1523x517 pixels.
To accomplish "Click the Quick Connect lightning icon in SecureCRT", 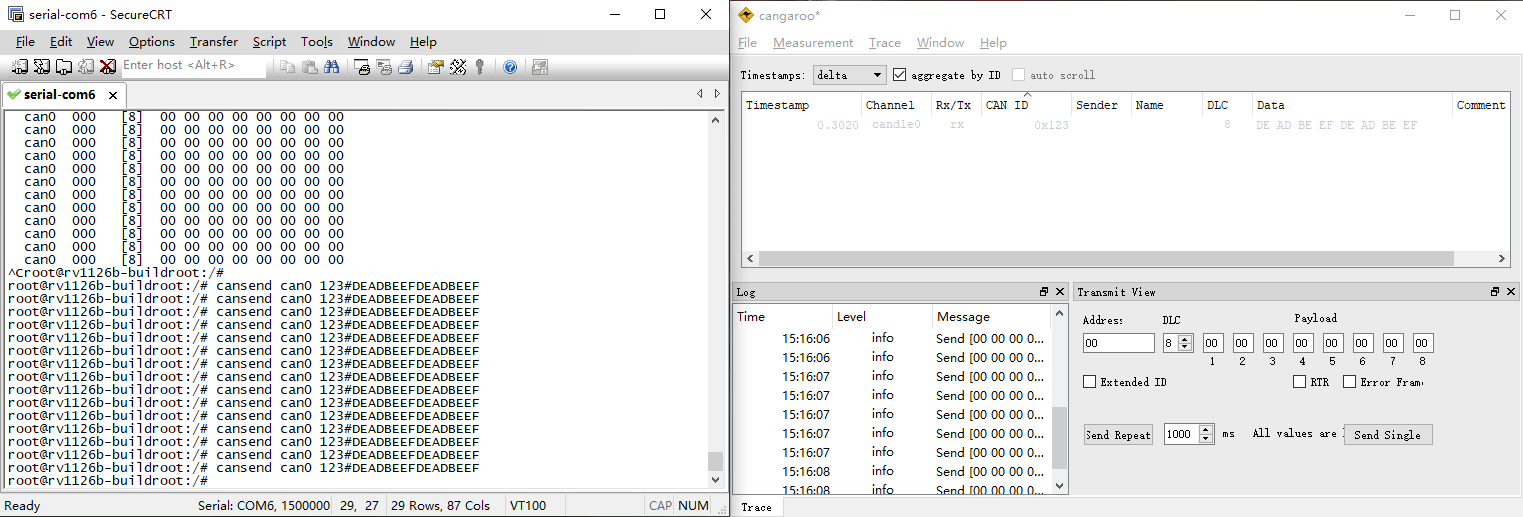I will (x=41, y=67).
